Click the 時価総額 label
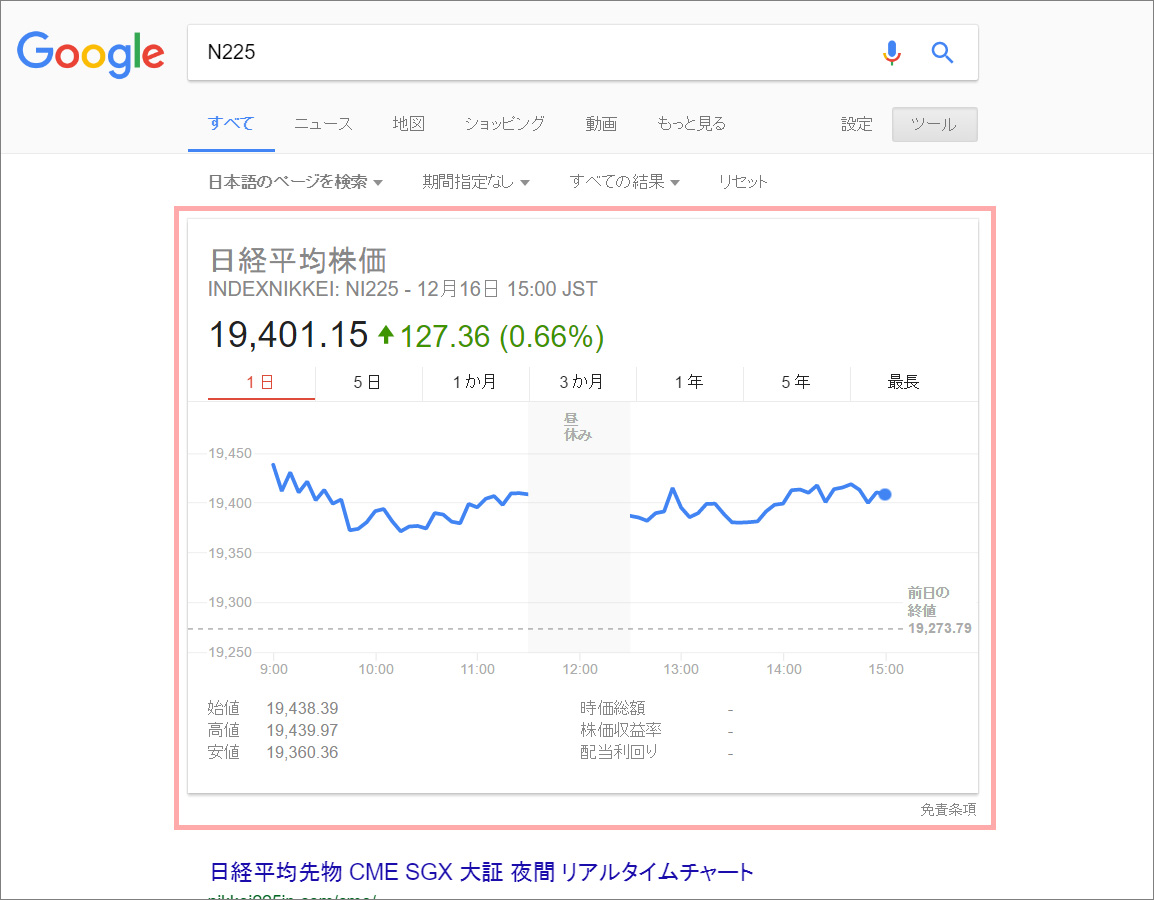 coord(612,708)
